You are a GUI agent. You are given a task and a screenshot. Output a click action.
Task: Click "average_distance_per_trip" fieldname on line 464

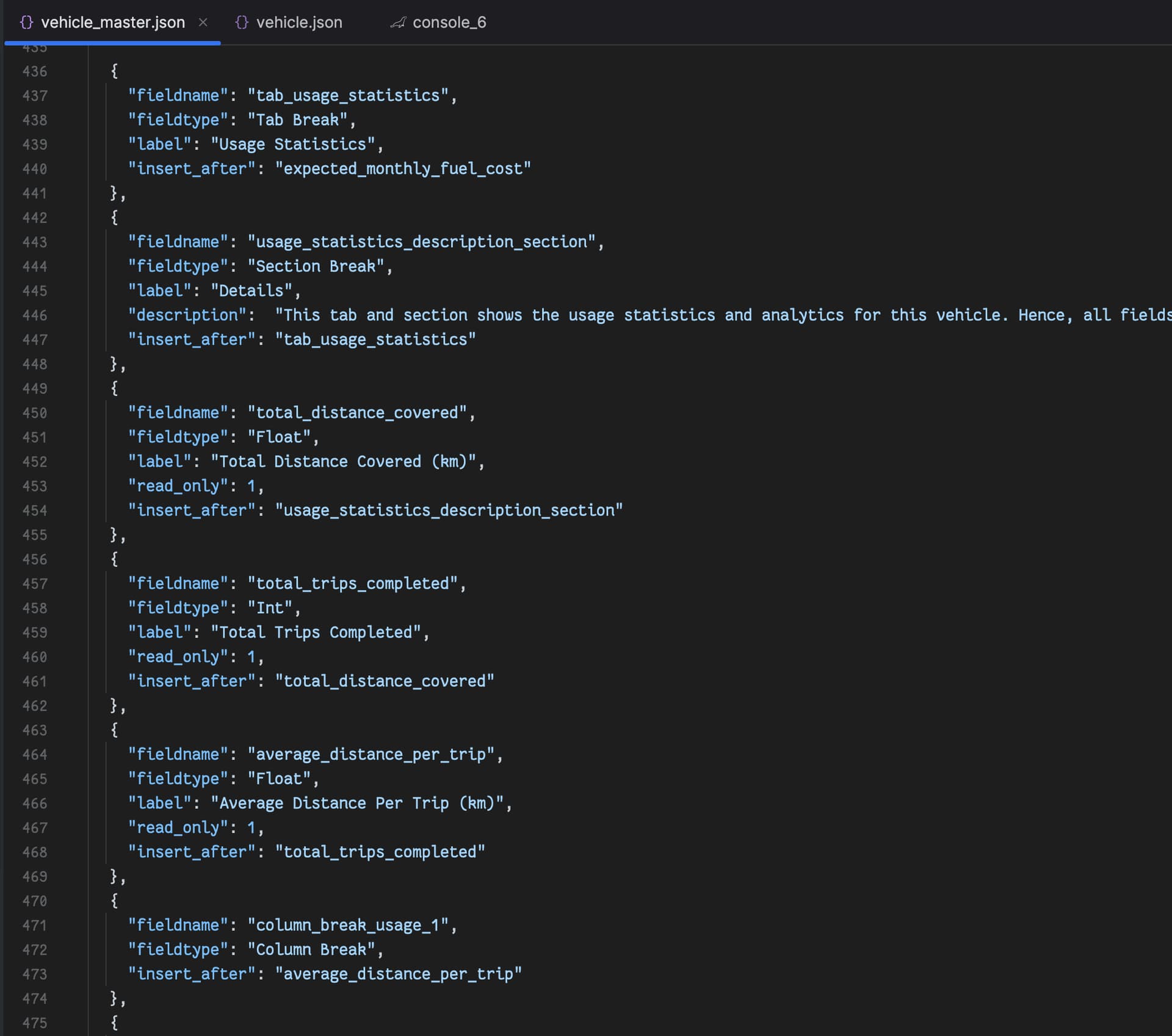pos(371,755)
